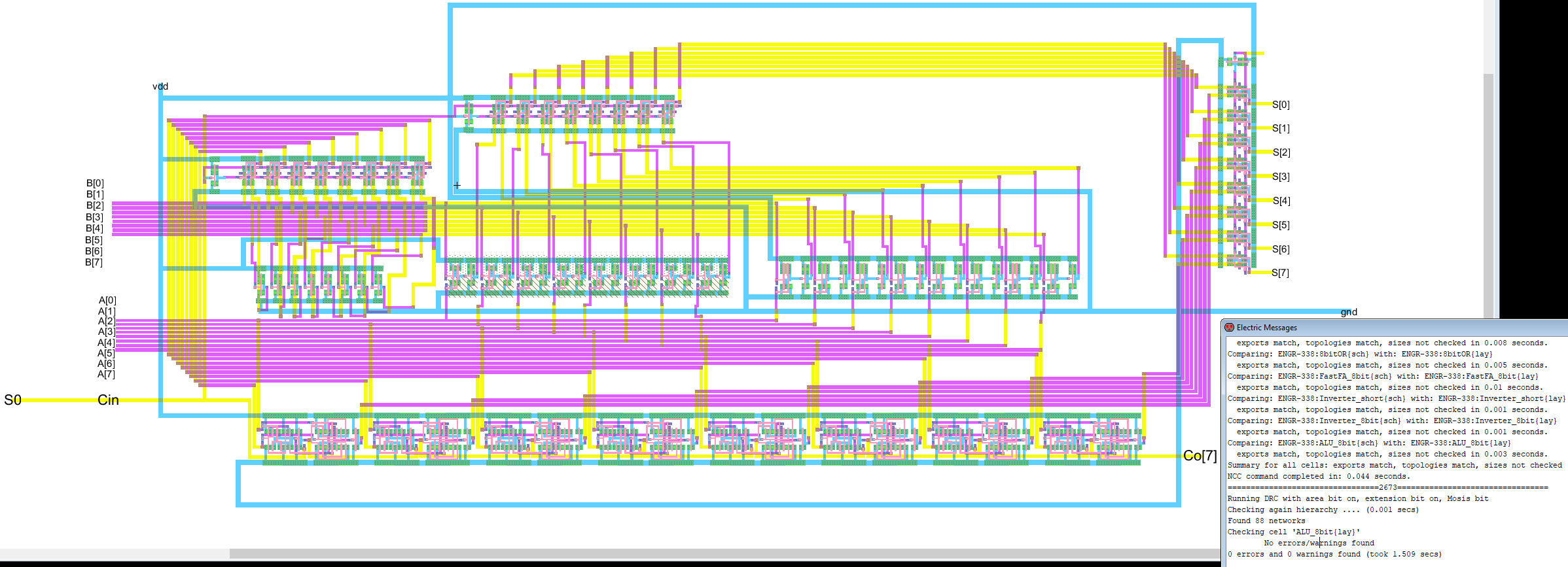Click the B[0] input export label
This screenshot has height=567, width=1568.
pyautogui.click(x=95, y=183)
